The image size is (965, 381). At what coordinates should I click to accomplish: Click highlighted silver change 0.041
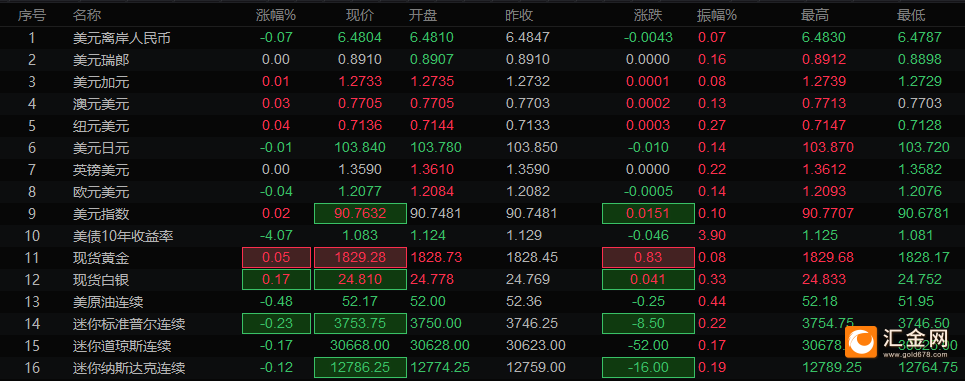pyautogui.click(x=648, y=280)
